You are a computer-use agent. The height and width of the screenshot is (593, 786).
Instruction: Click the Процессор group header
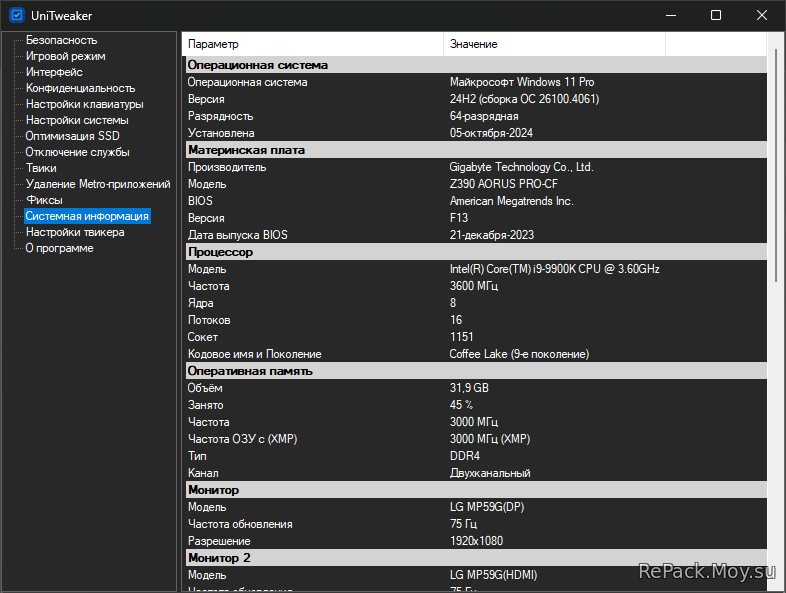[x=474, y=252]
